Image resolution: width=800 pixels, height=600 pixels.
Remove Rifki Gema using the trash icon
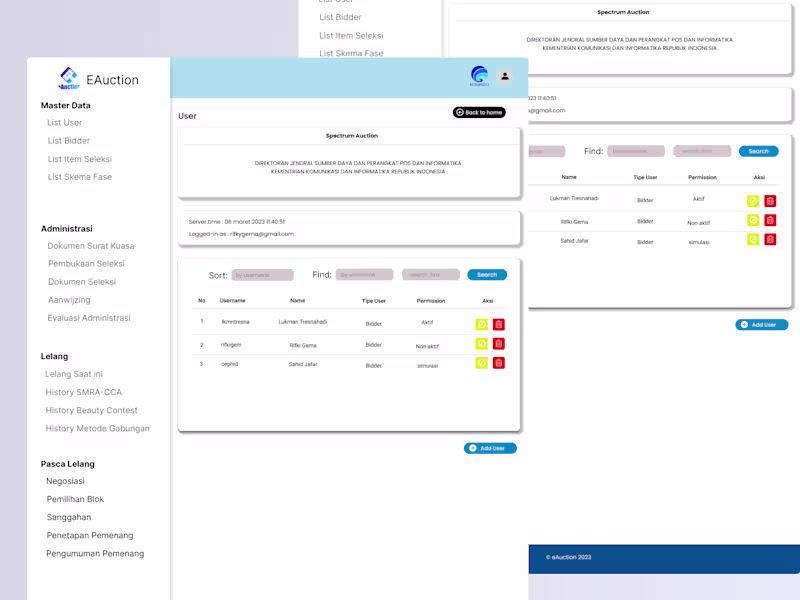tap(499, 343)
